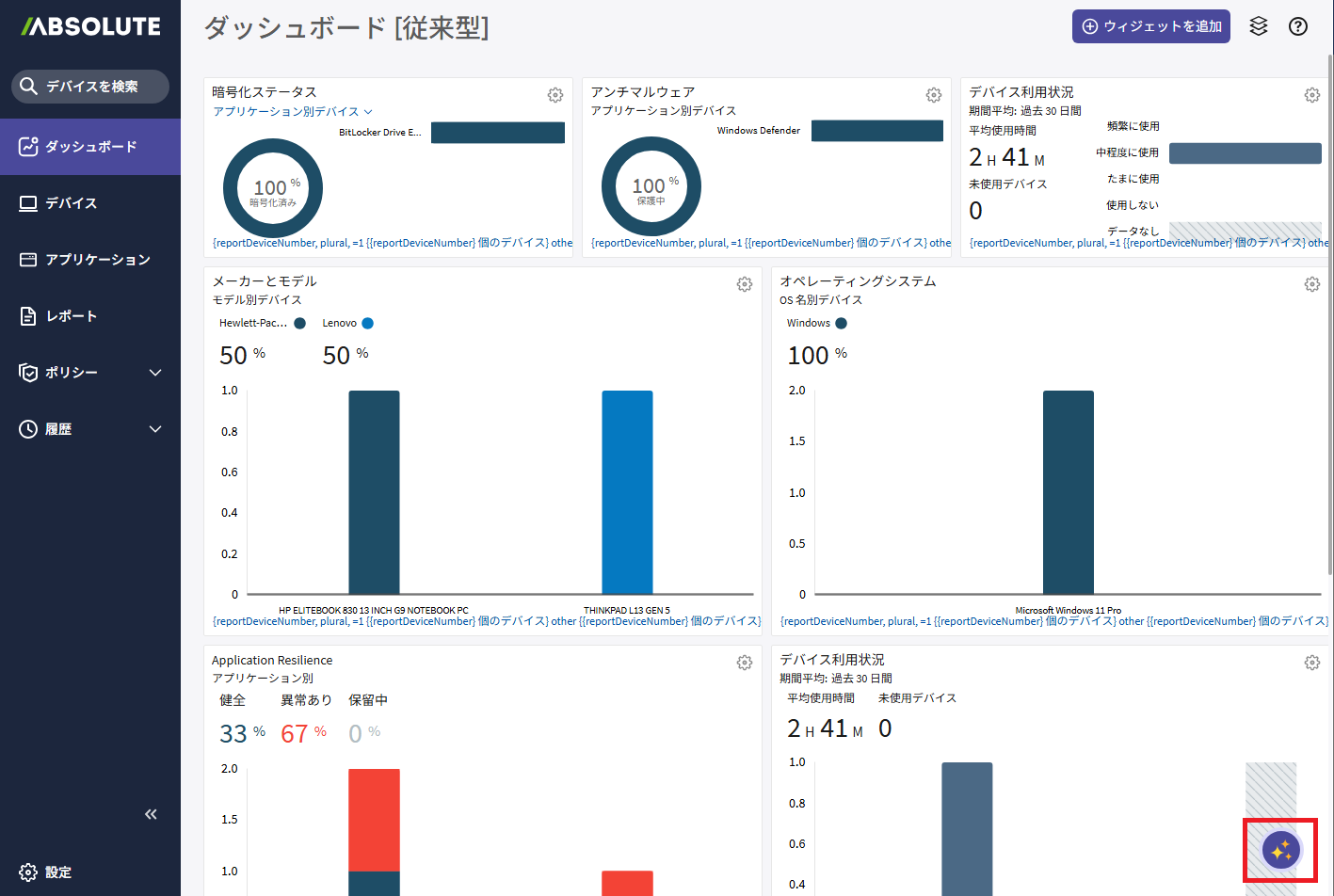Open the AI assistant sparkle button

1280,851
